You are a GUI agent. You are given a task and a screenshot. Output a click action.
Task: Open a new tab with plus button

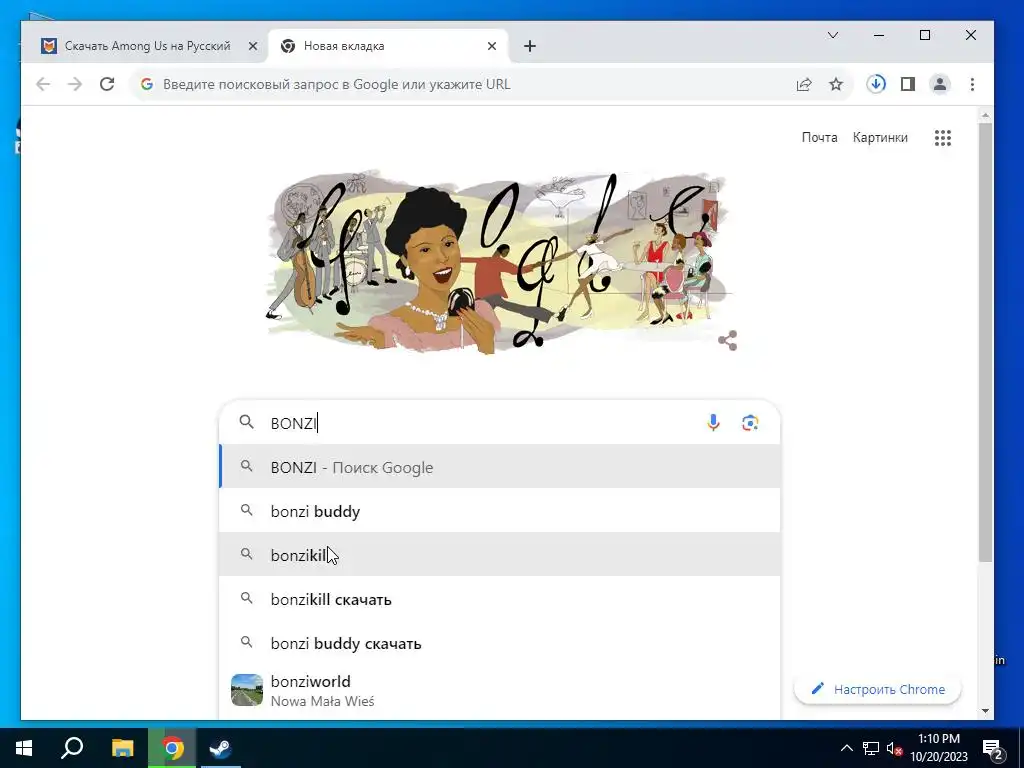530,46
